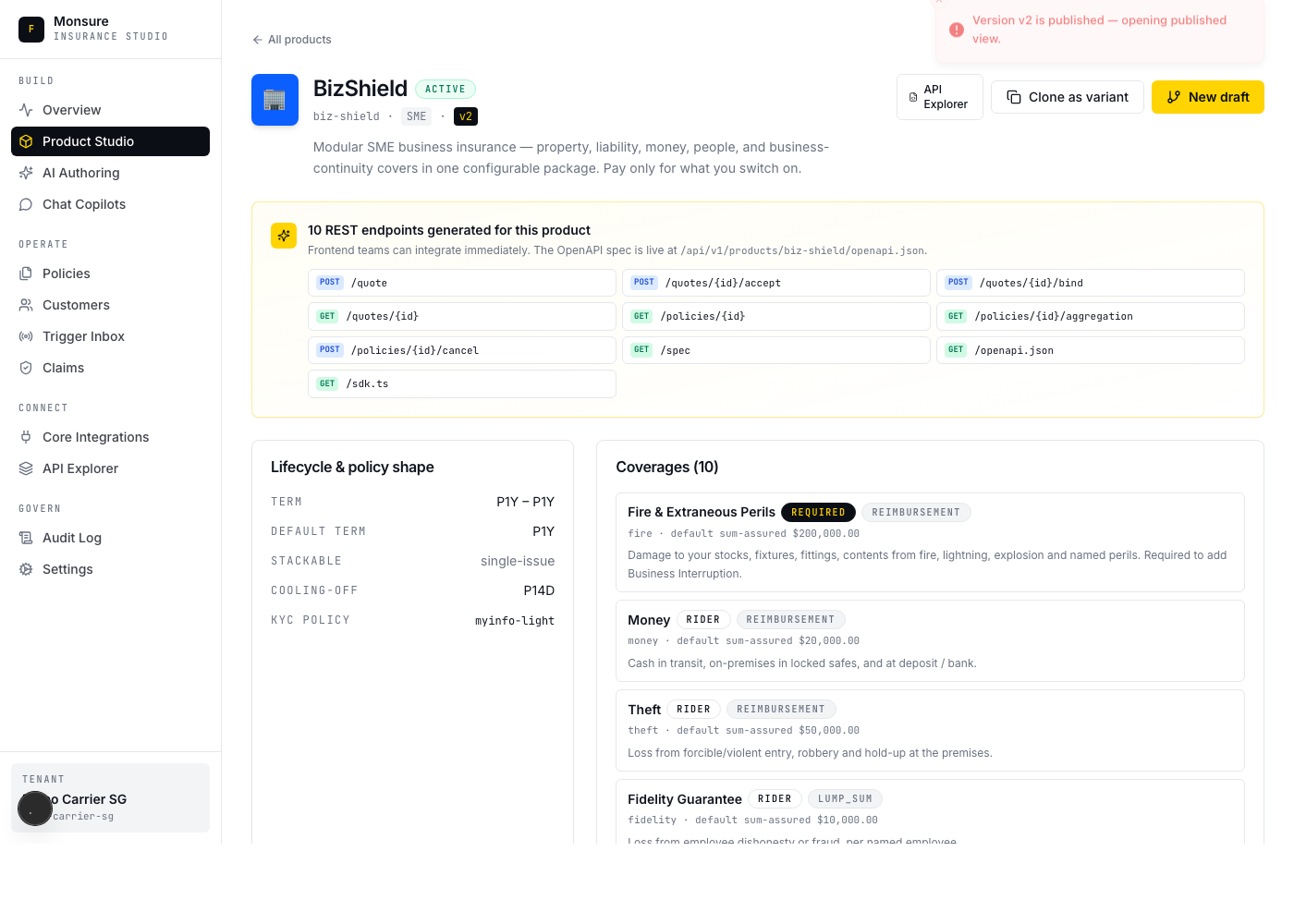Open Claims from sidebar
1294x924 pixels.
(63, 368)
